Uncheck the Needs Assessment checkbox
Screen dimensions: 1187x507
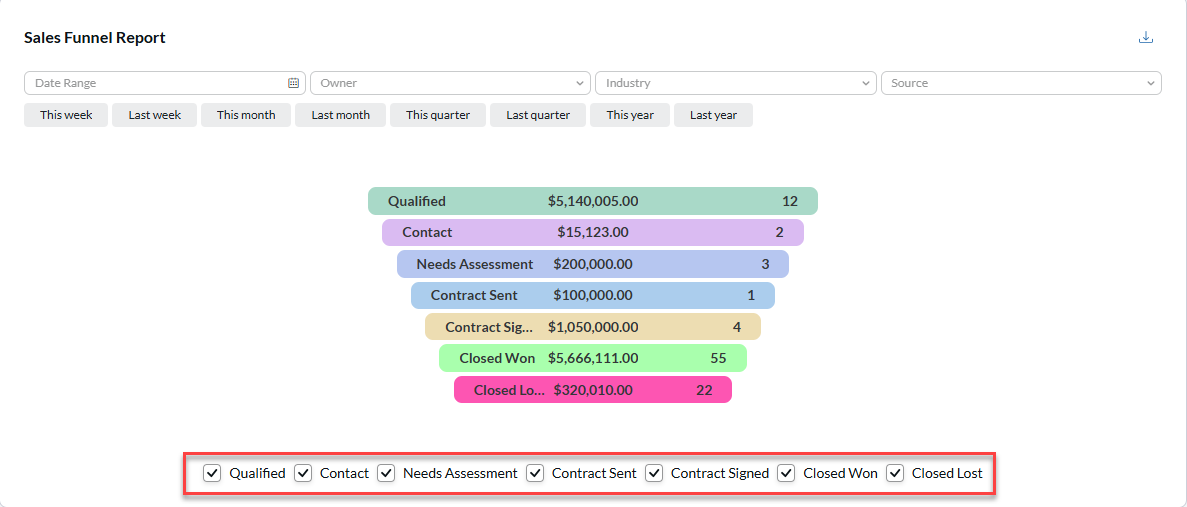(x=386, y=473)
